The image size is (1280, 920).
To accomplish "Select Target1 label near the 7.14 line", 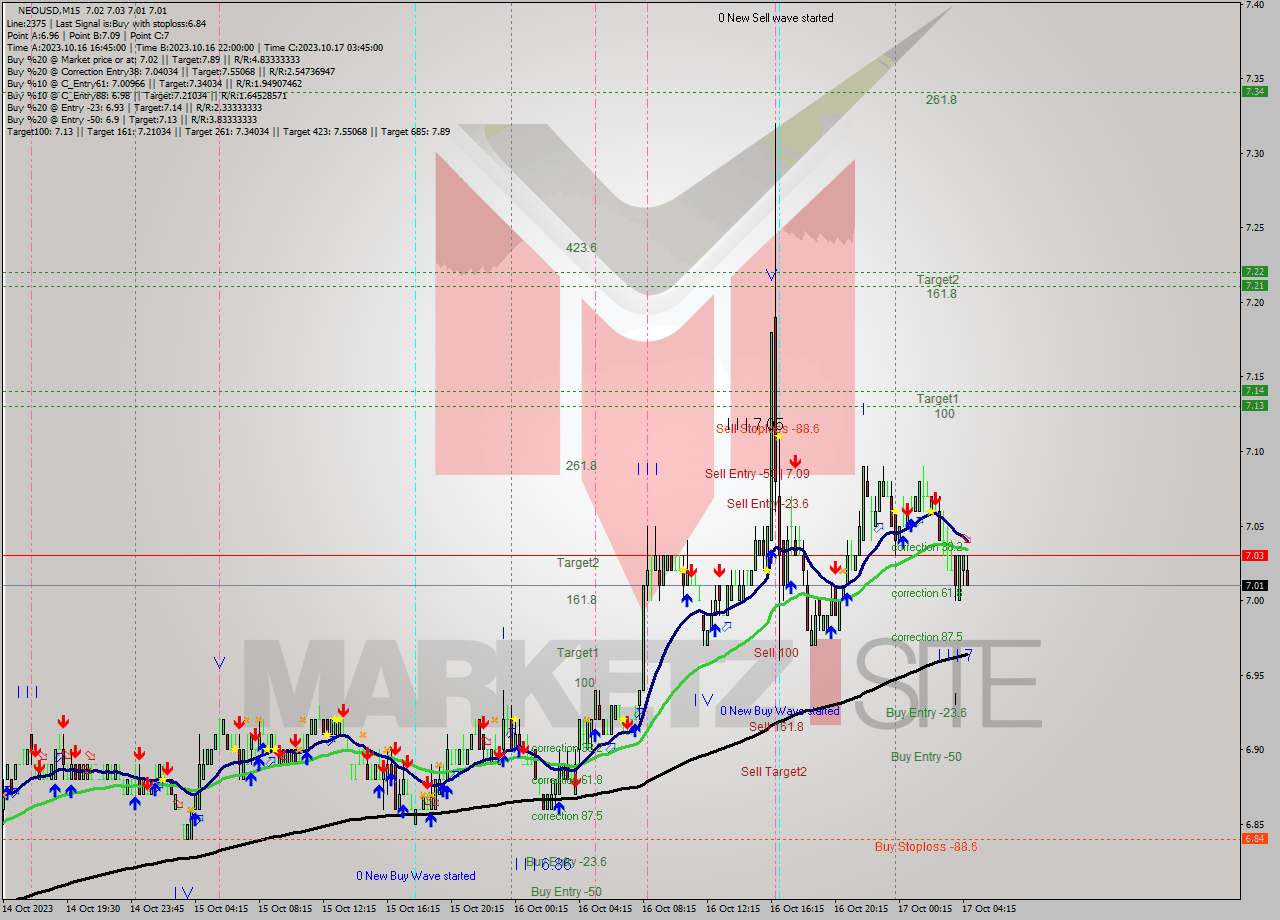I will 938,399.
